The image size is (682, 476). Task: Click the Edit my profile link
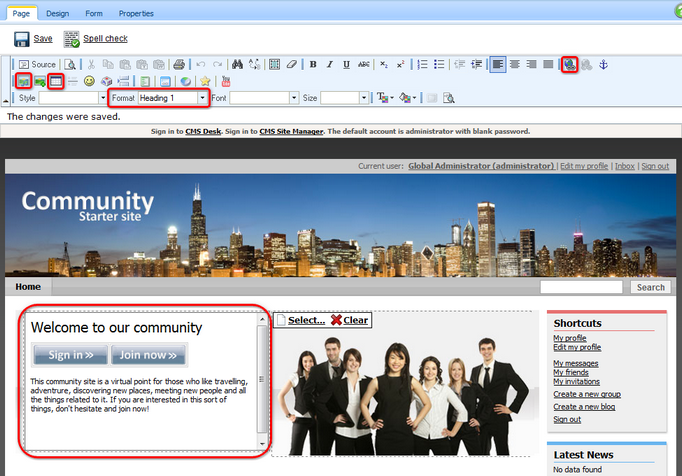click(x=583, y=165)
